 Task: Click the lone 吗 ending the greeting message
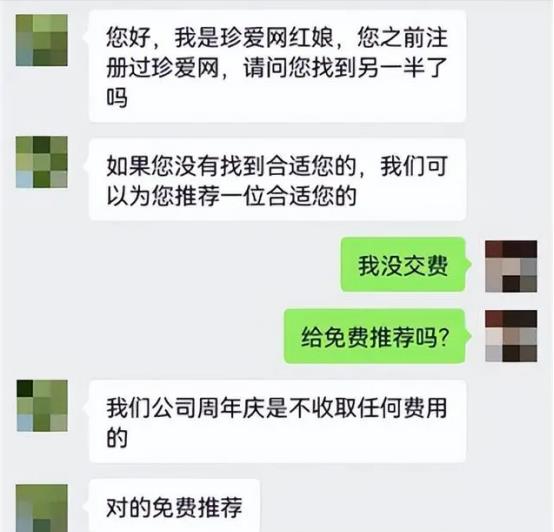coord(117,97)
